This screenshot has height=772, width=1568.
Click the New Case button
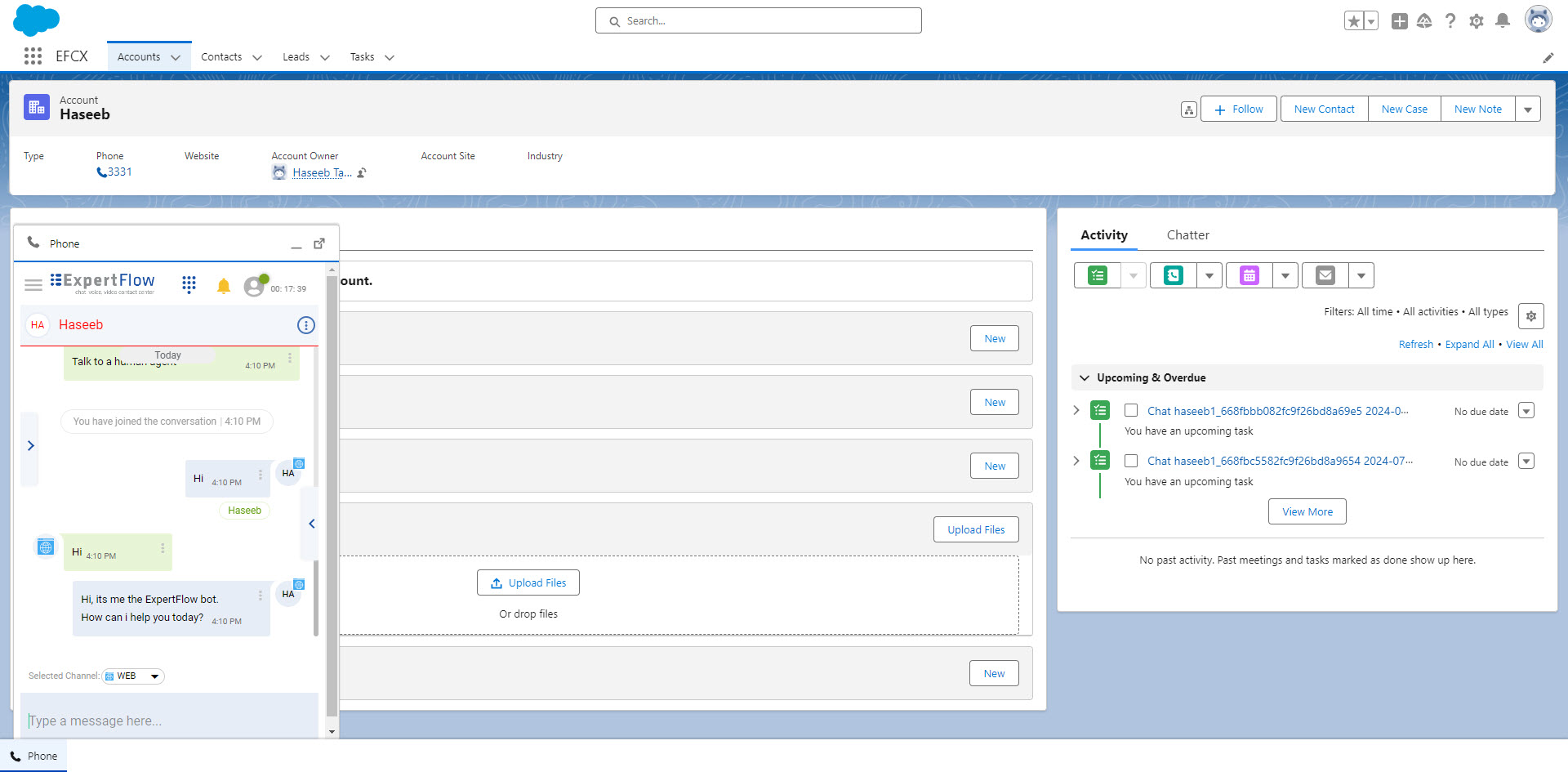[1404, 109]
